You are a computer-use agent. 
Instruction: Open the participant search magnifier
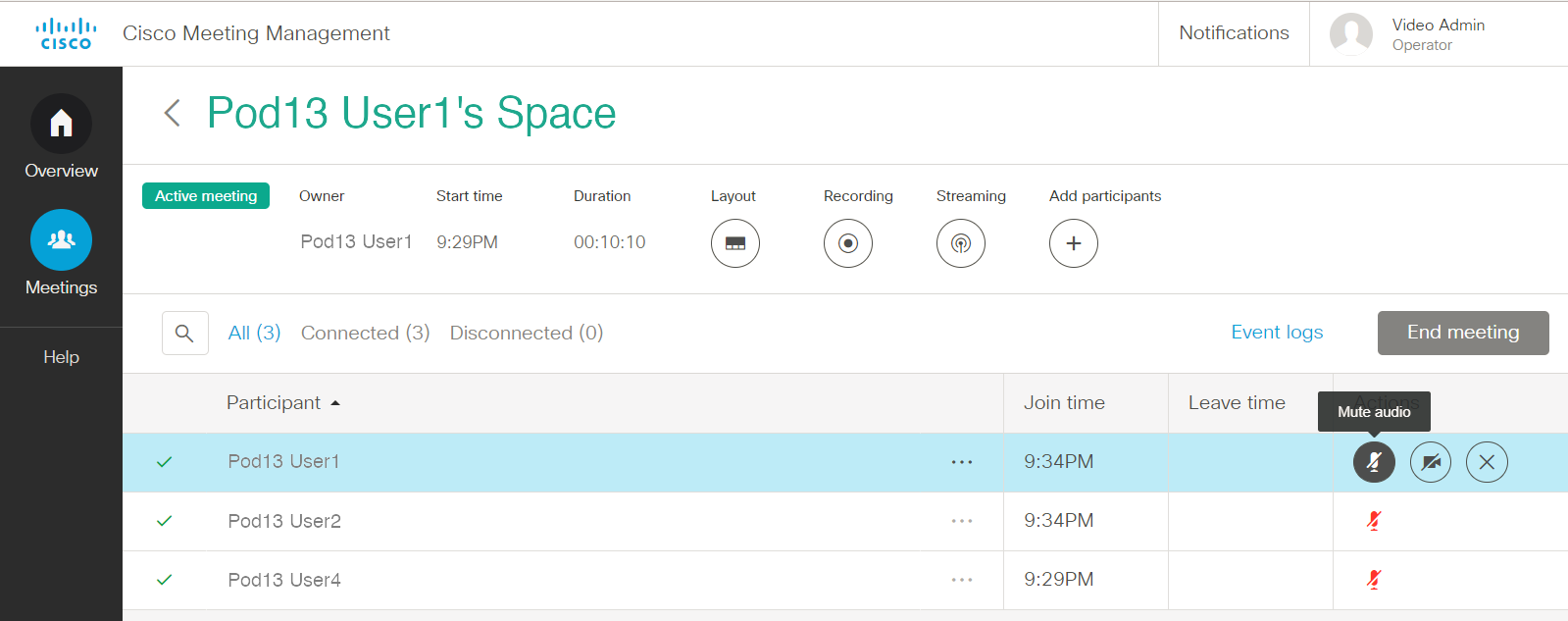(x=184, y=334)
